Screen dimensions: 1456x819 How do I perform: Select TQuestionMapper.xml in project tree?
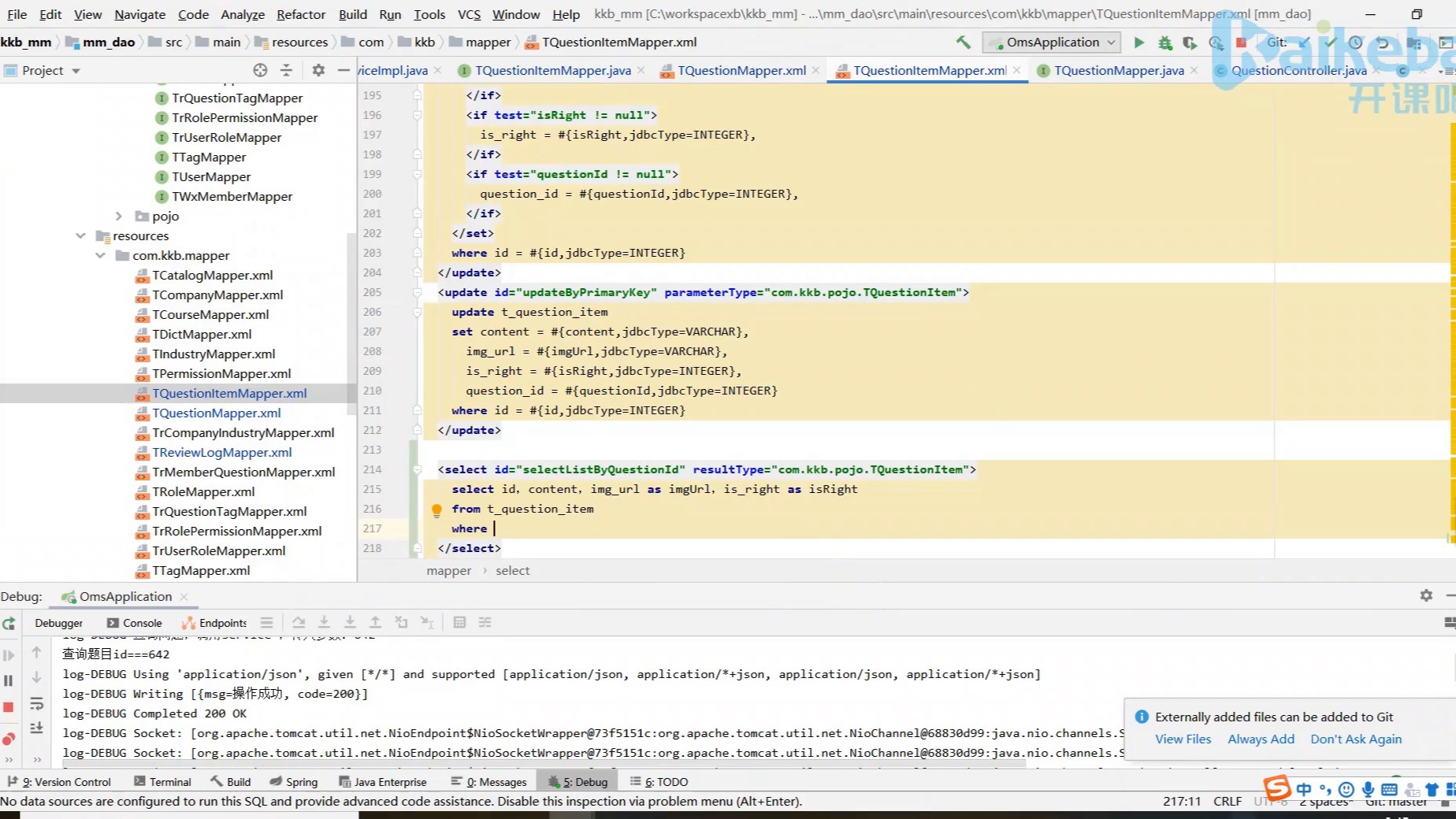216,413
